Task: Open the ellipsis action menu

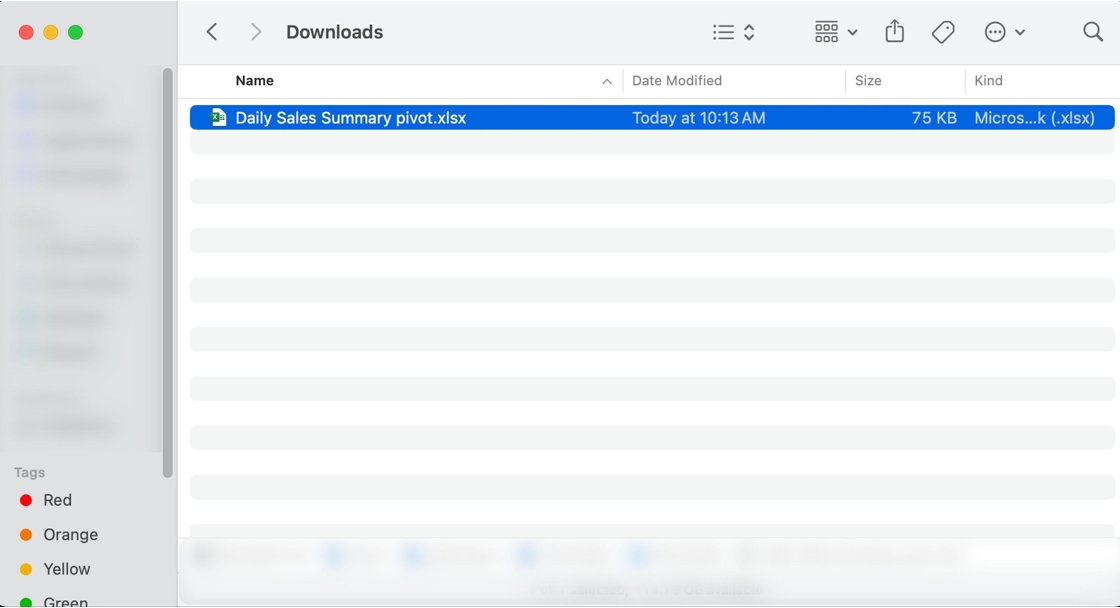Action: pyautogui.click(x=1004, y=32)
